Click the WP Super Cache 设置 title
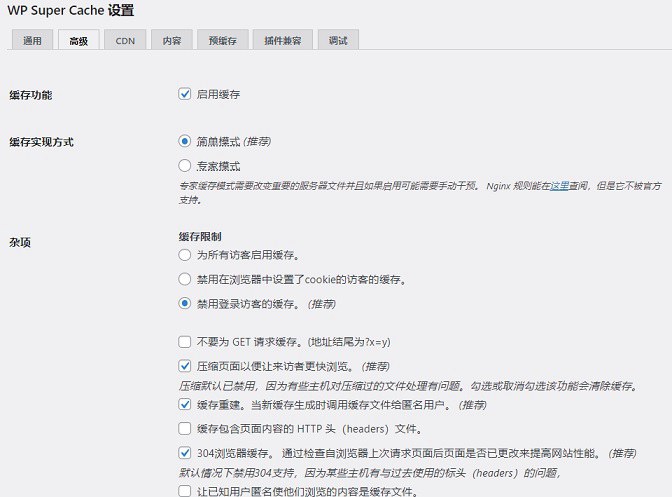This screenshot has width=672, height=497. (71, 10)
